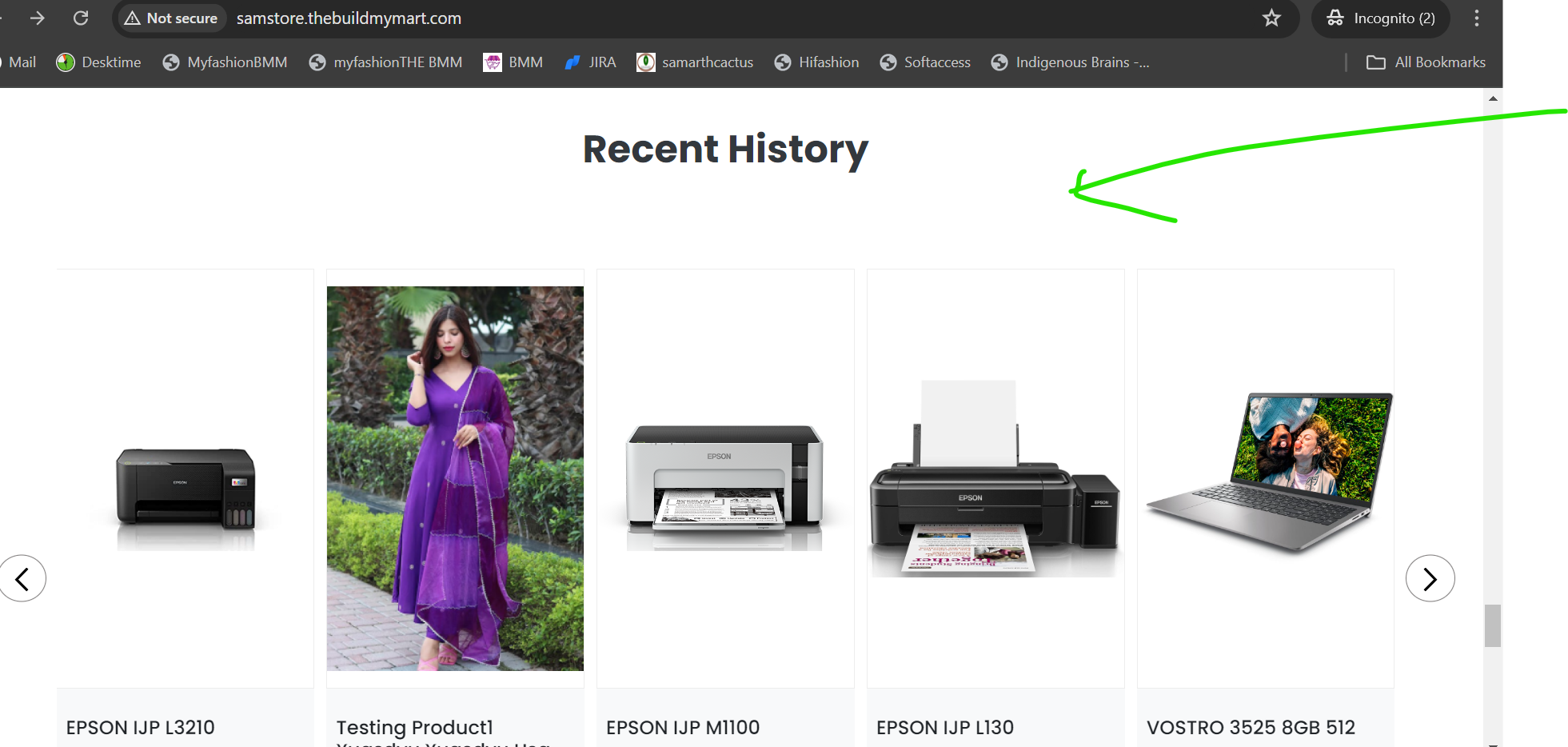Click the EPSON IJP M1100 product title
This screenshot has height=747, width=1568.
click(x=683, y=727)
